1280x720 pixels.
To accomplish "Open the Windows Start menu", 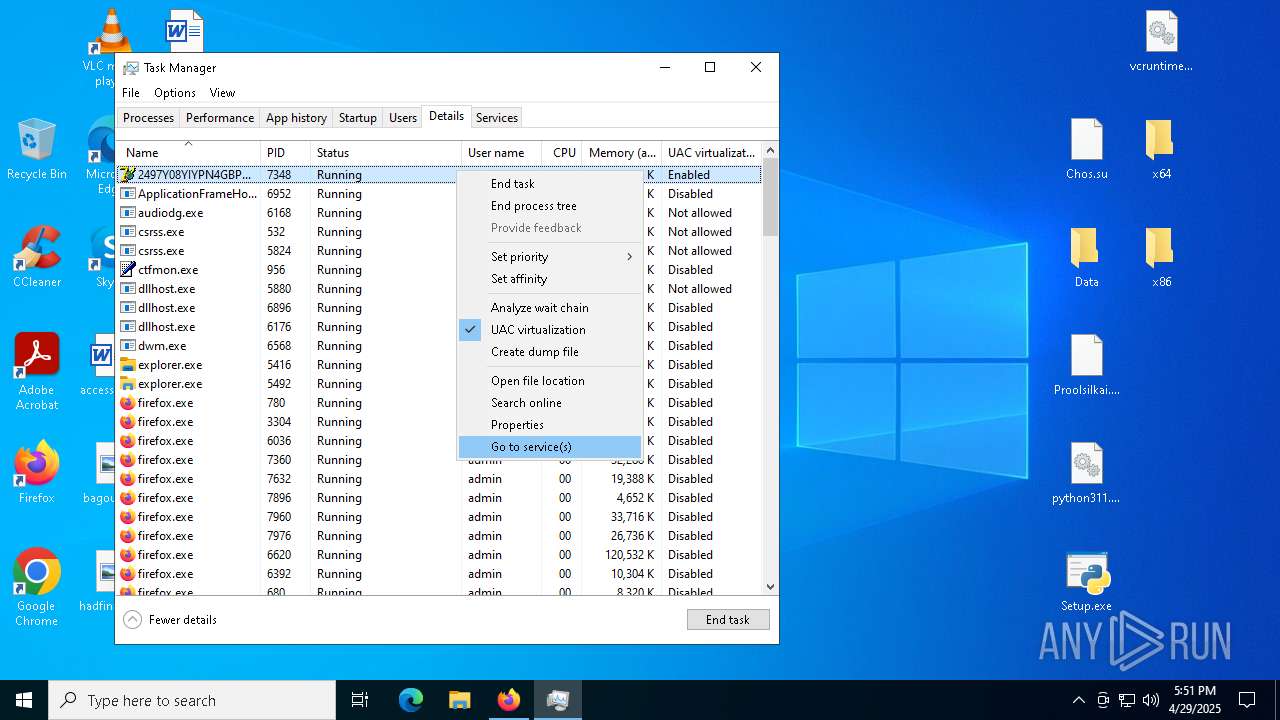I will (24, 700).
